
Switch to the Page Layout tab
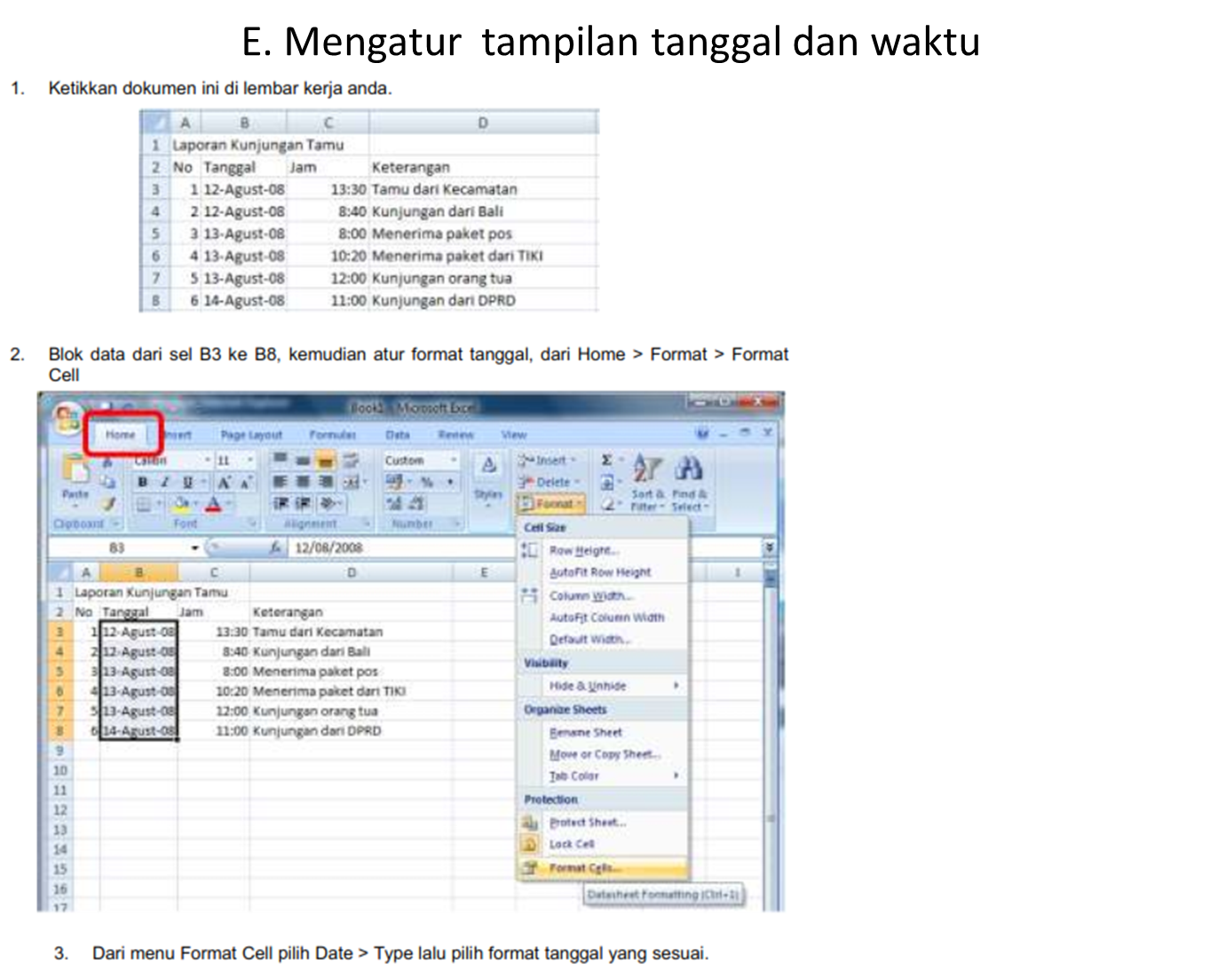point(251,434)
